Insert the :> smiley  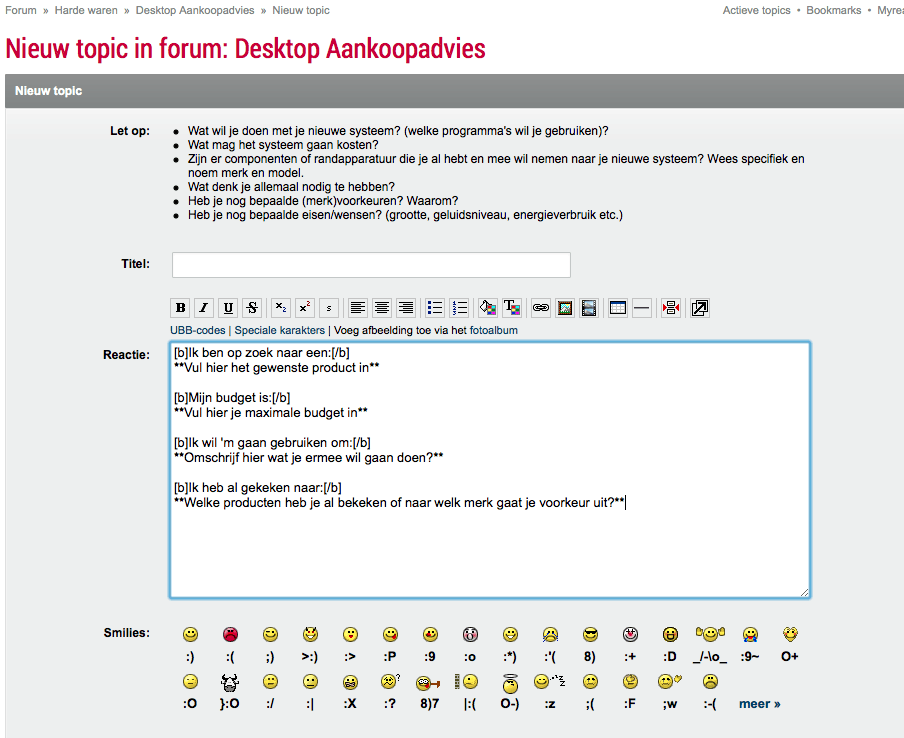(x=350, y=635)
